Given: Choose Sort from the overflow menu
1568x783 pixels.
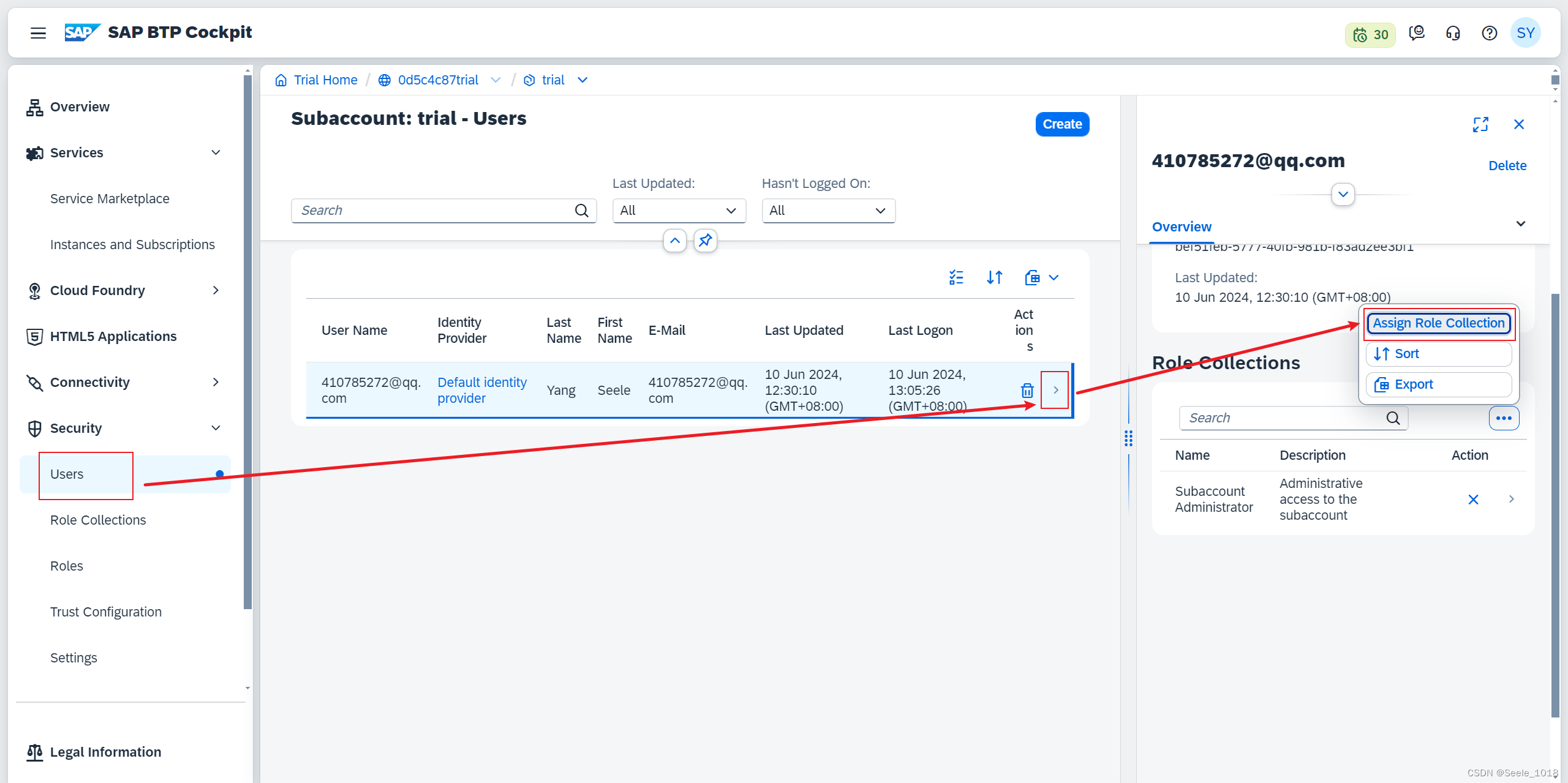Looking at the screenshot, I should [x=1438, y=354].
